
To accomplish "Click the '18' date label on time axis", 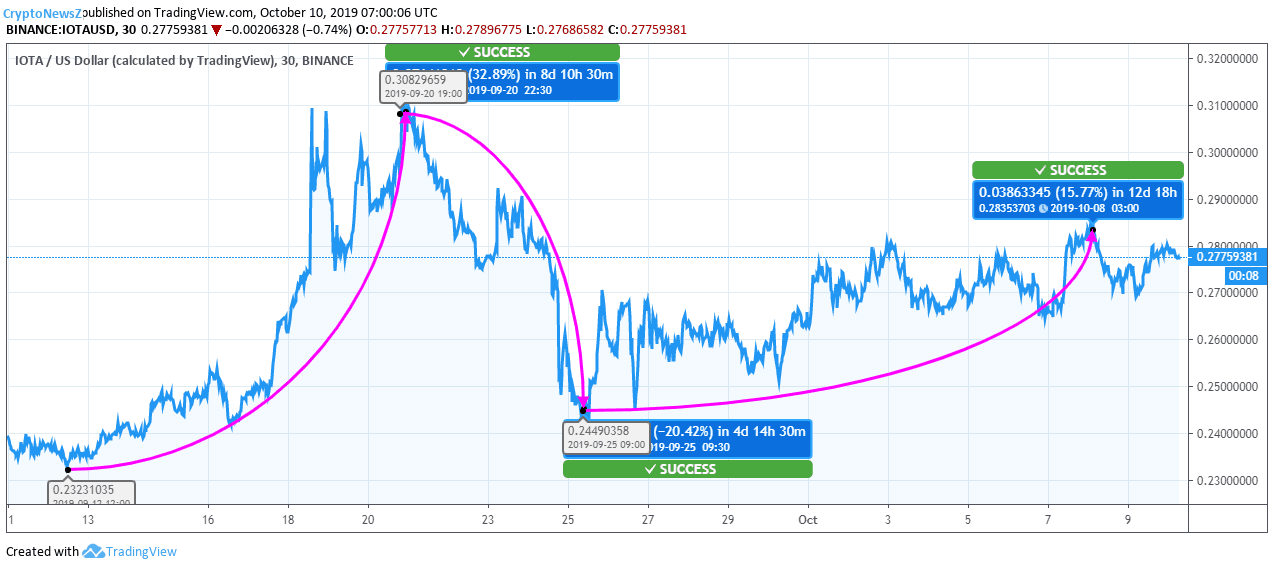I will [288, 520].
